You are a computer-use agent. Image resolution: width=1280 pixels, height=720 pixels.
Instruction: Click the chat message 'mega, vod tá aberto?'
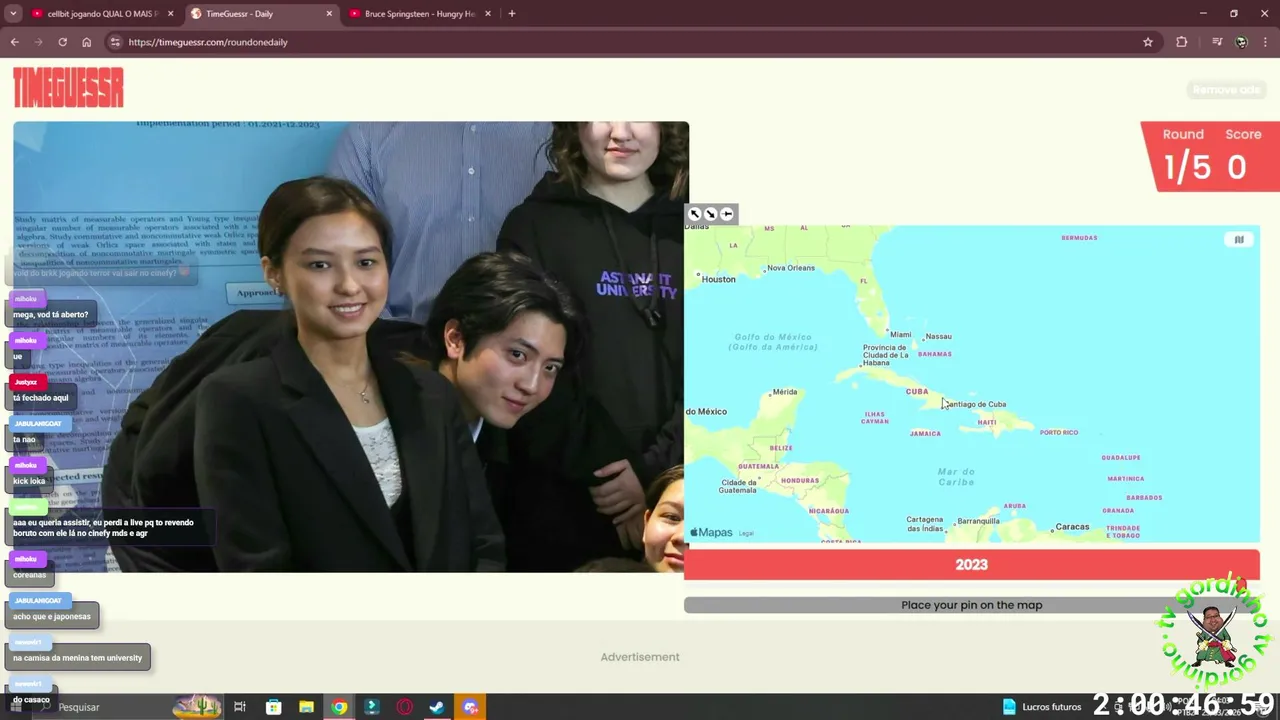(x=51, y=314)
